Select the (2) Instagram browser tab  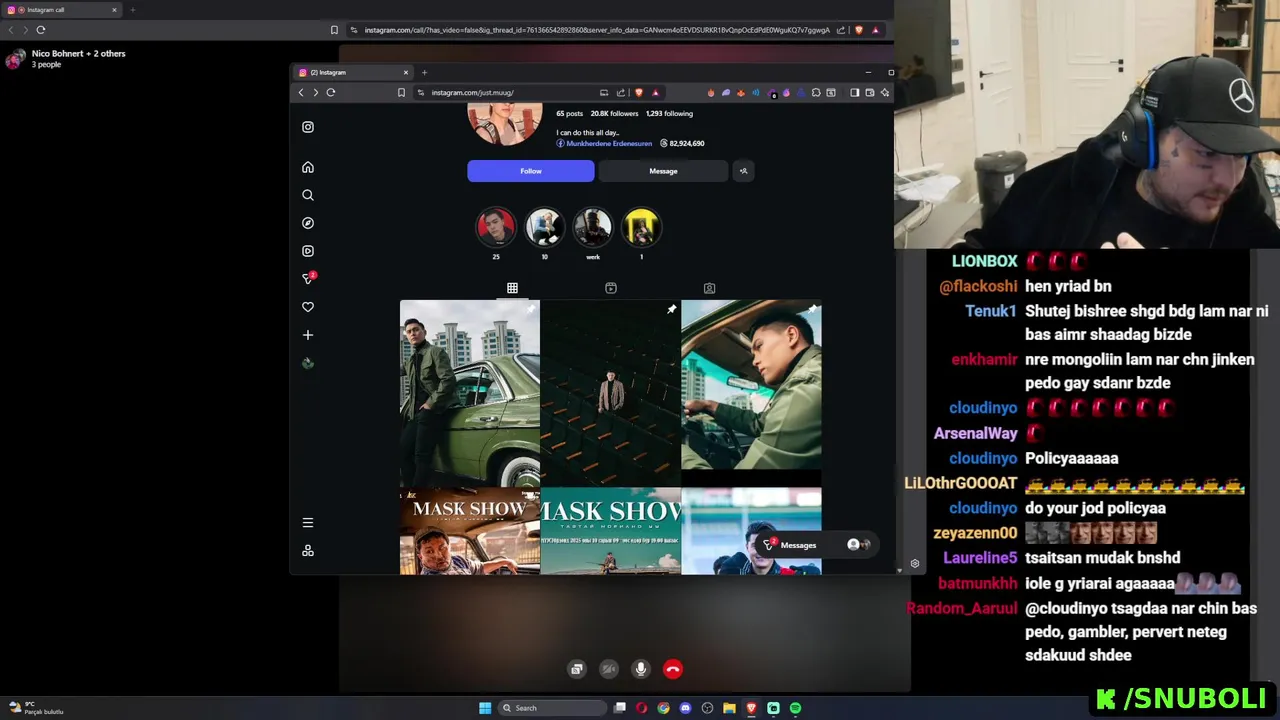point(354,72)
